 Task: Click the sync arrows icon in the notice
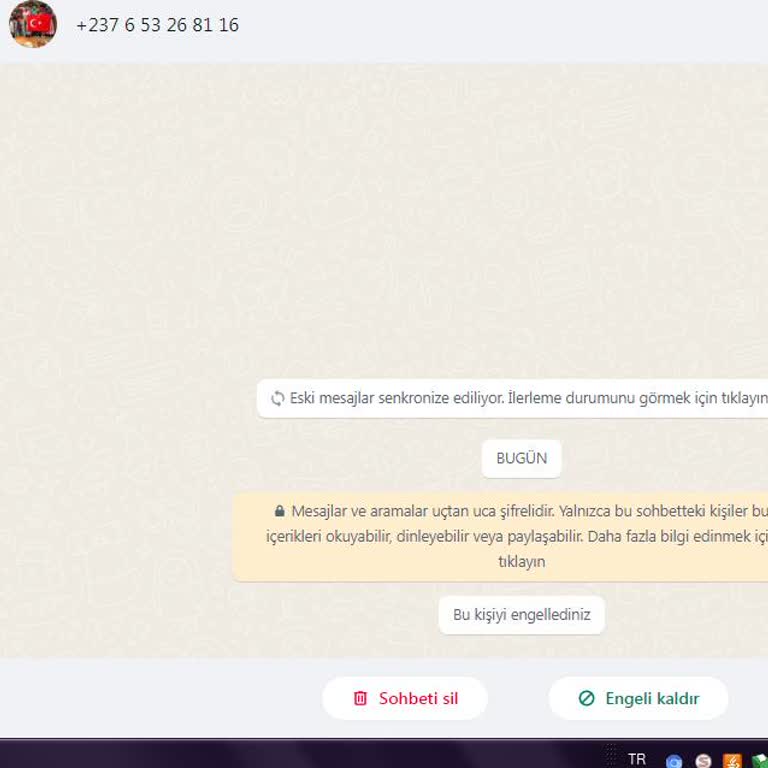[278, 399]
